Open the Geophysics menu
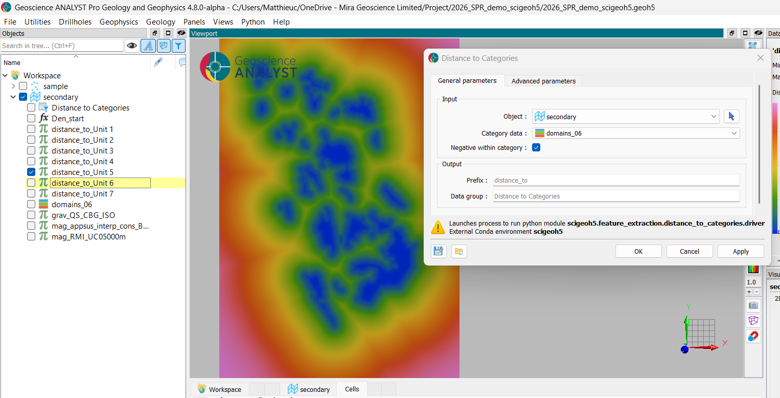This screenshot has width=780, height=398. point(118,22)
